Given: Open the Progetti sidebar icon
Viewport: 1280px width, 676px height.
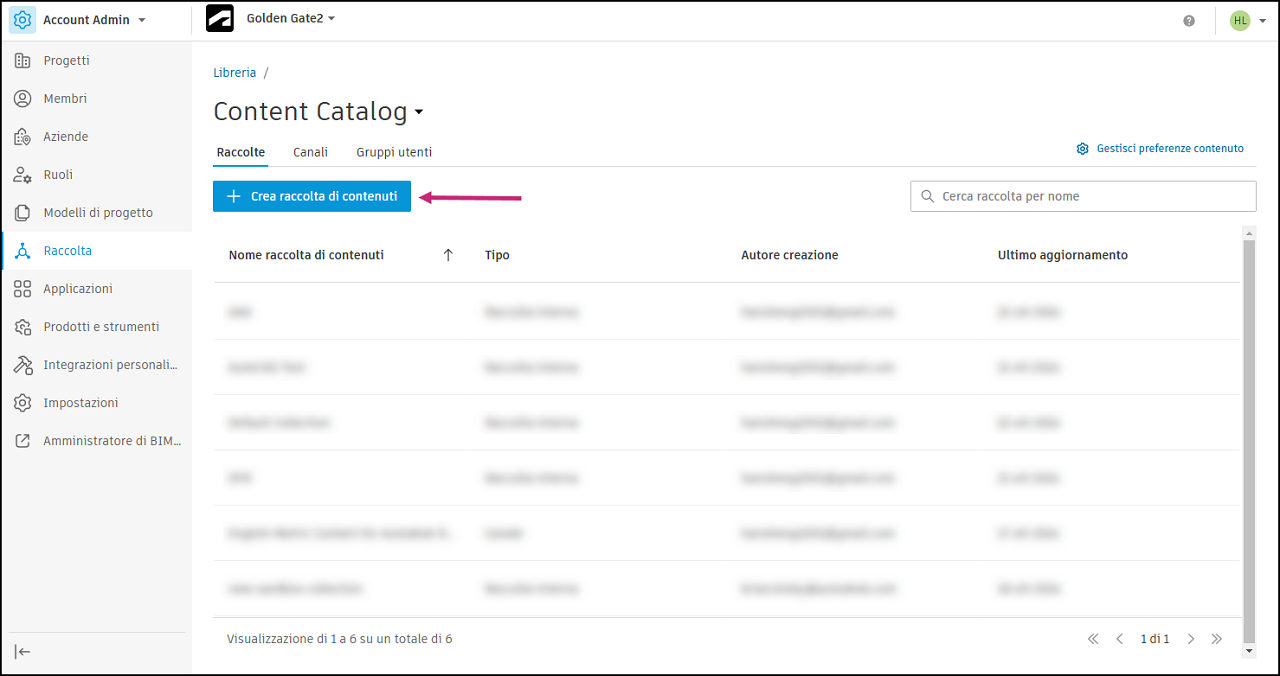Looking at the screenshot, I should pos(22,61).
